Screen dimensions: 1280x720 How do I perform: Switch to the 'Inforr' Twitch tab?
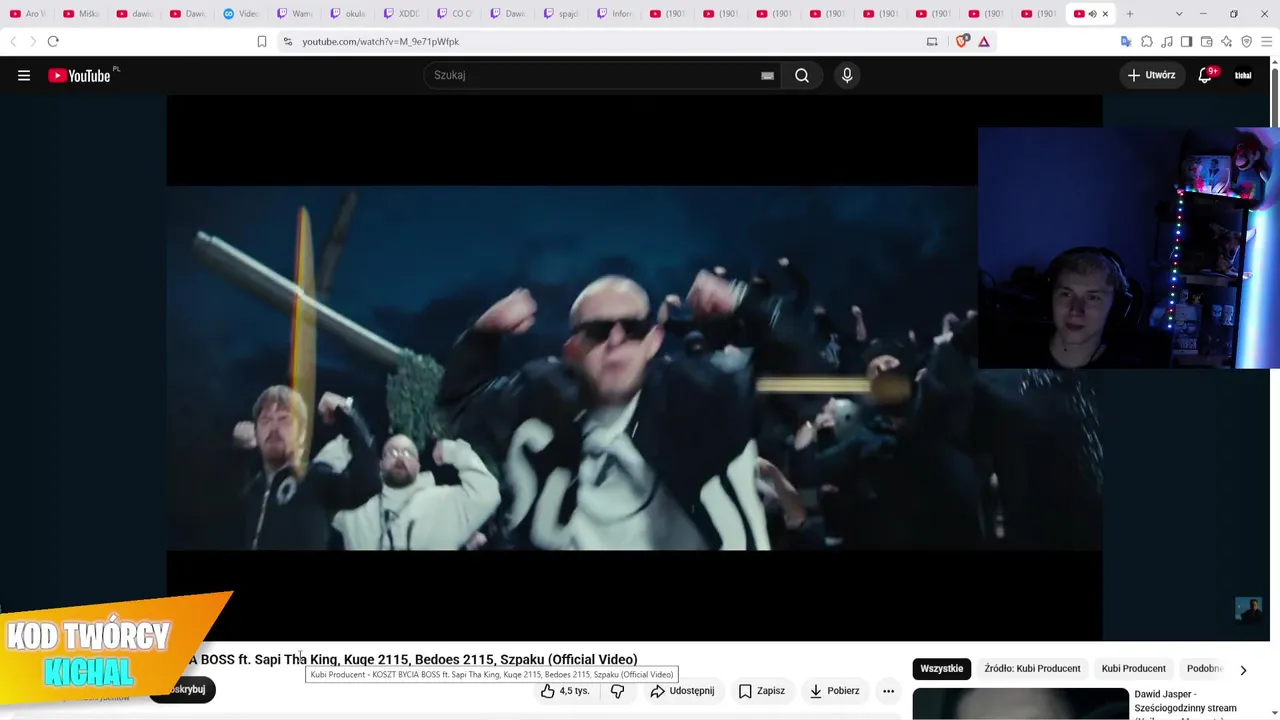(616, 14)
